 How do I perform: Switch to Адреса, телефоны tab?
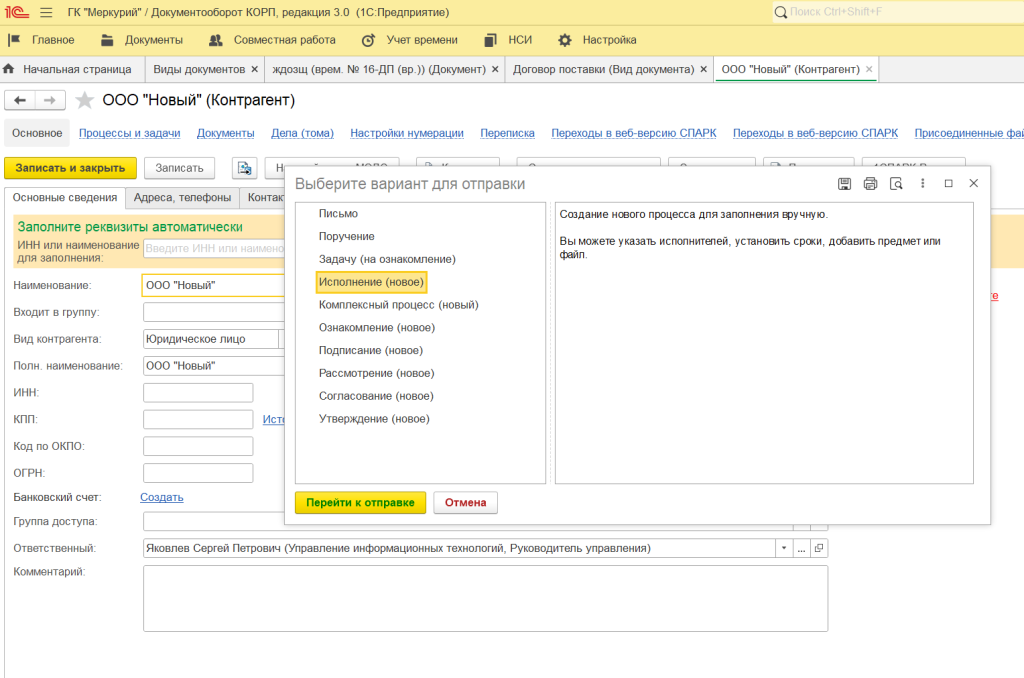coord(182,198)
